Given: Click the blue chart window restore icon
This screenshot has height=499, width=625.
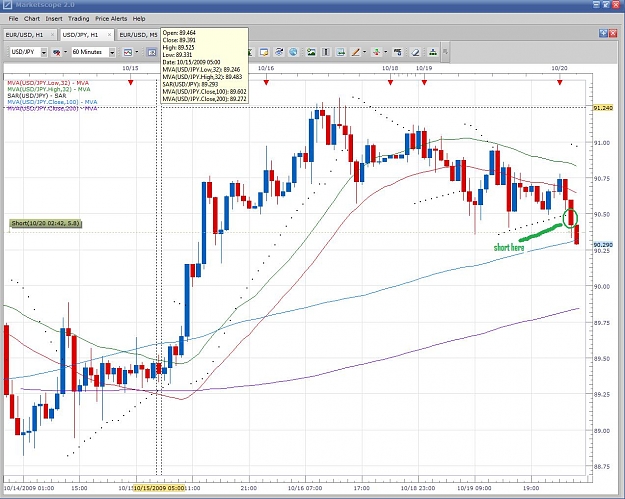Looking at the screenshot, I should [603, 33].
